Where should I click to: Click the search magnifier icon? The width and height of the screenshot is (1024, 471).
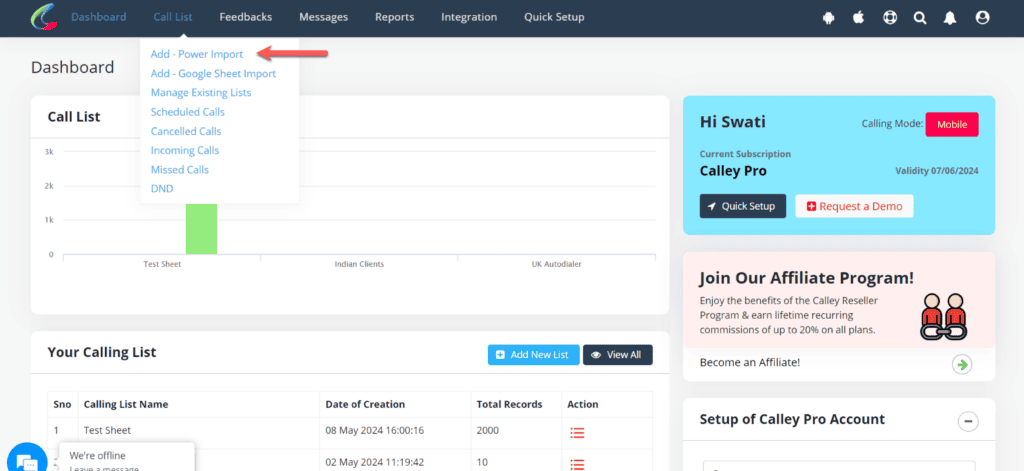coord(920,17)
